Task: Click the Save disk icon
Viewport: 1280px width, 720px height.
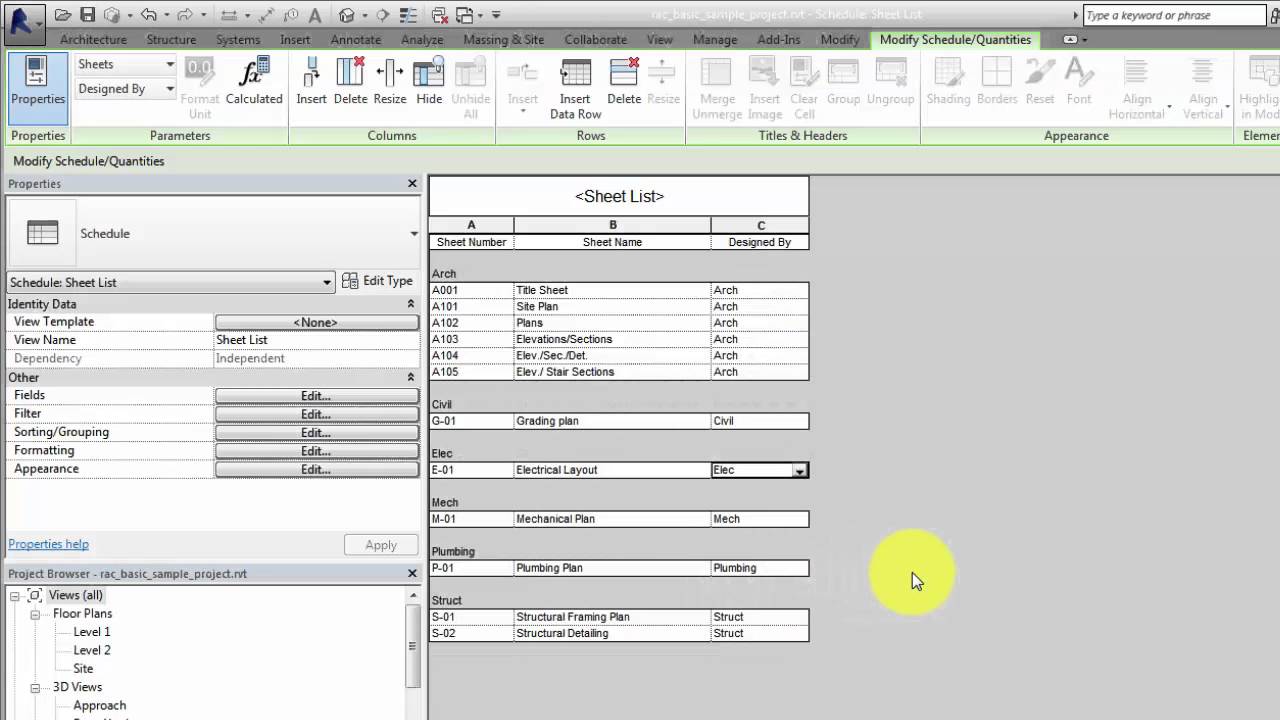Action: tap(87, 15)
